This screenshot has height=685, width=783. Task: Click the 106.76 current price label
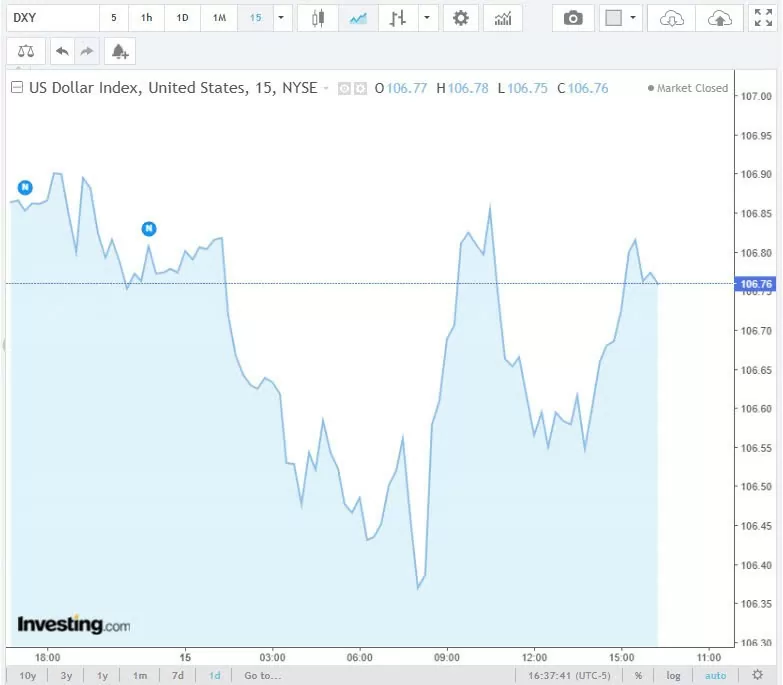(755, 284)
